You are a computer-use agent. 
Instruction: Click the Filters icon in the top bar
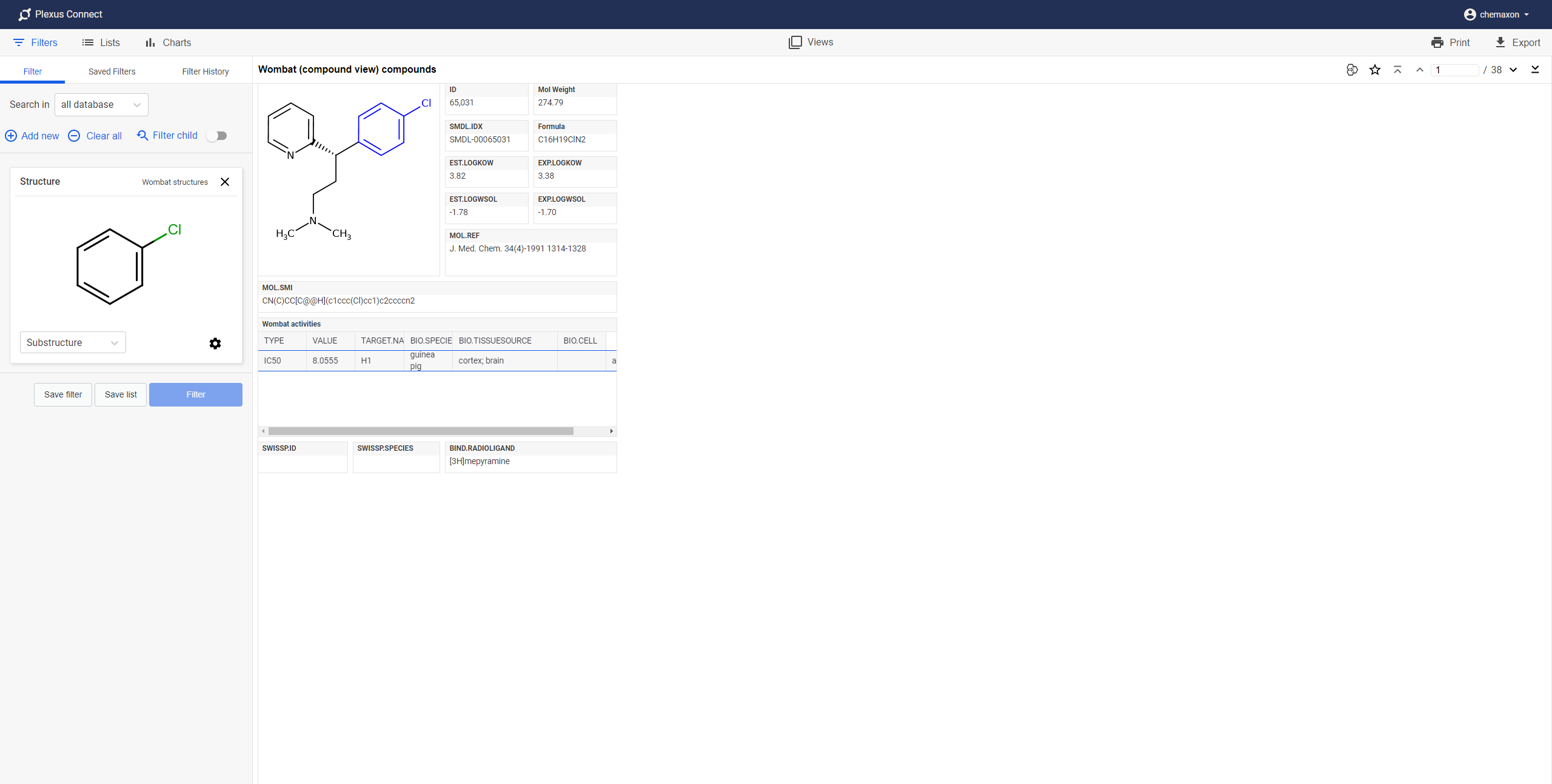coord(19,42)
